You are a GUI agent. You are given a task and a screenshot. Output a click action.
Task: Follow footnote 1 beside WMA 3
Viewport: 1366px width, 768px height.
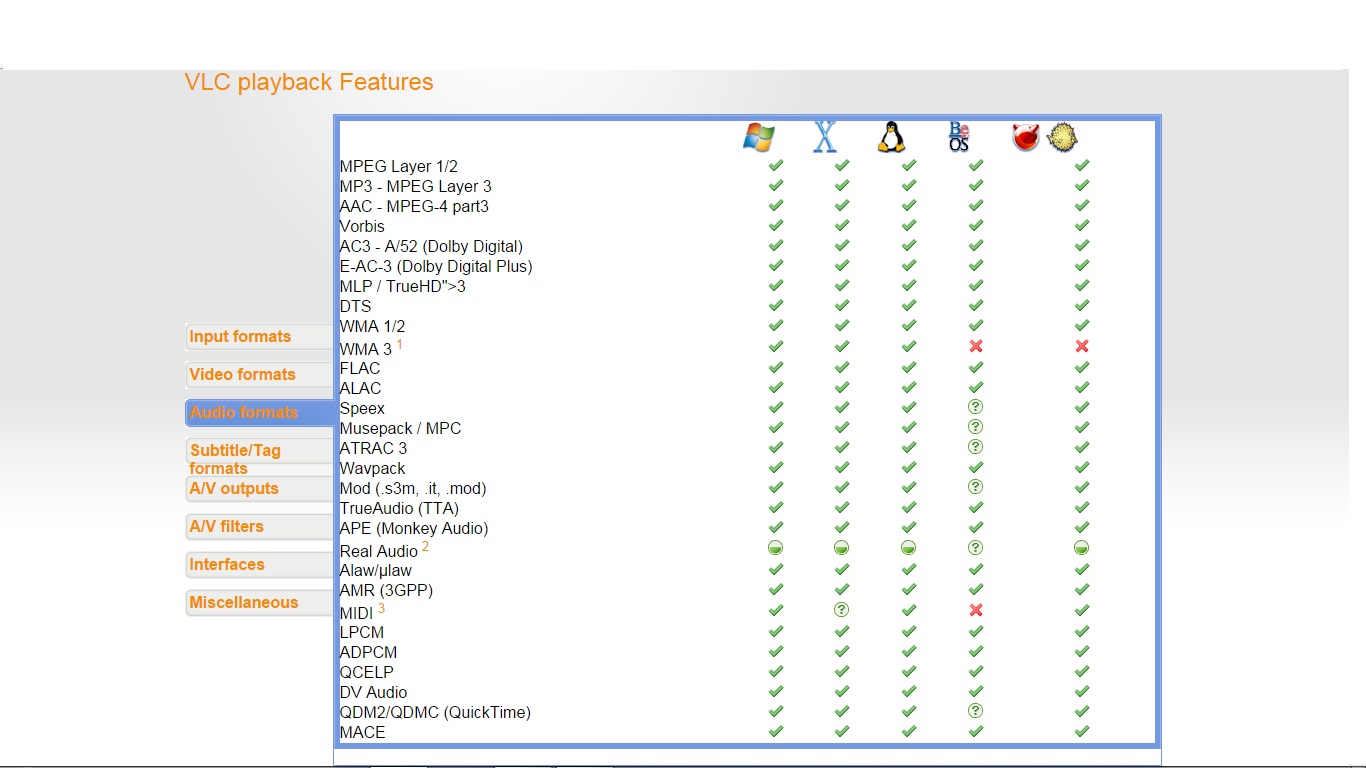400,344
